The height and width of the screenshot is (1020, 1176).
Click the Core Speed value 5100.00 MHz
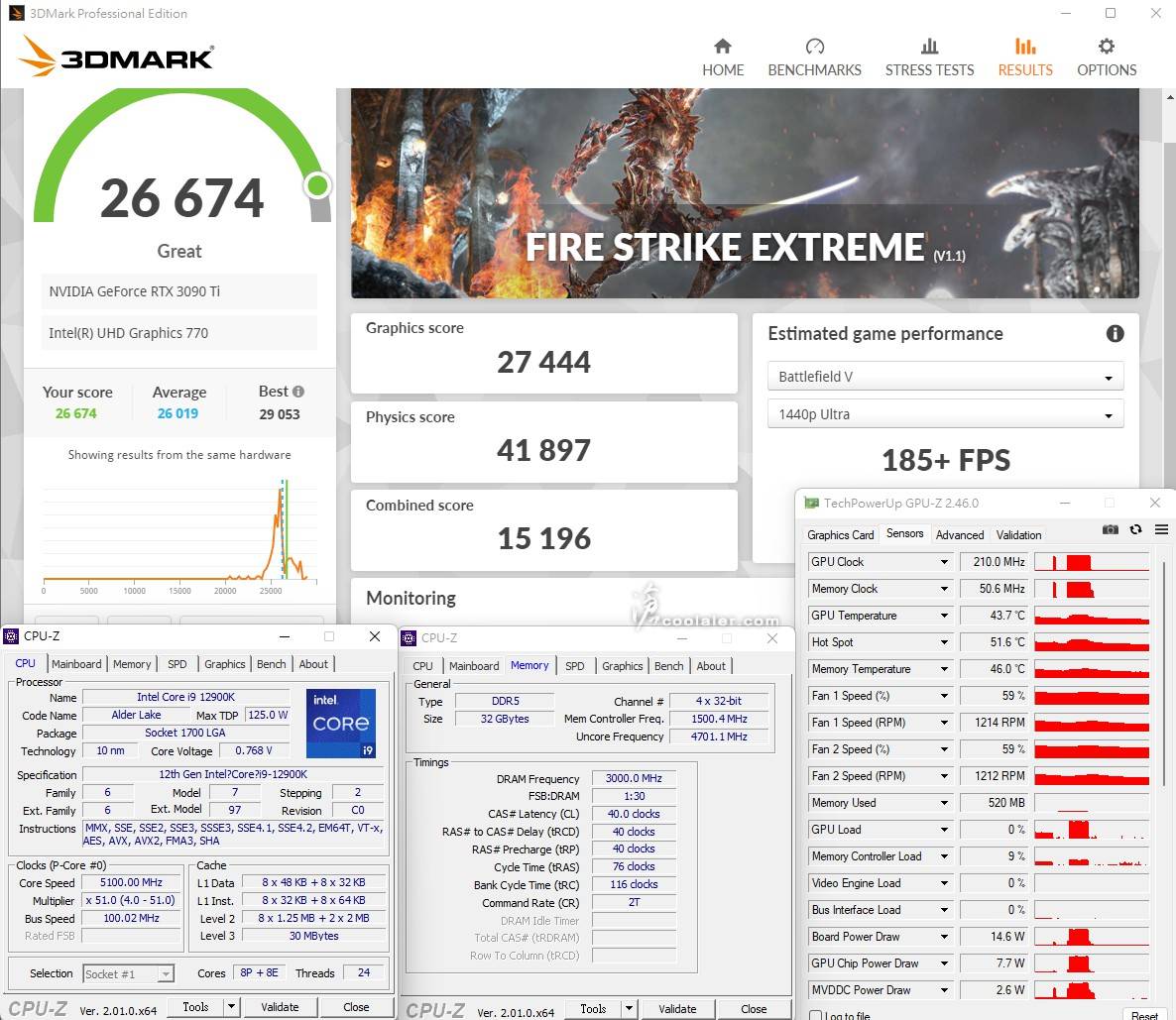click(131, 883)
